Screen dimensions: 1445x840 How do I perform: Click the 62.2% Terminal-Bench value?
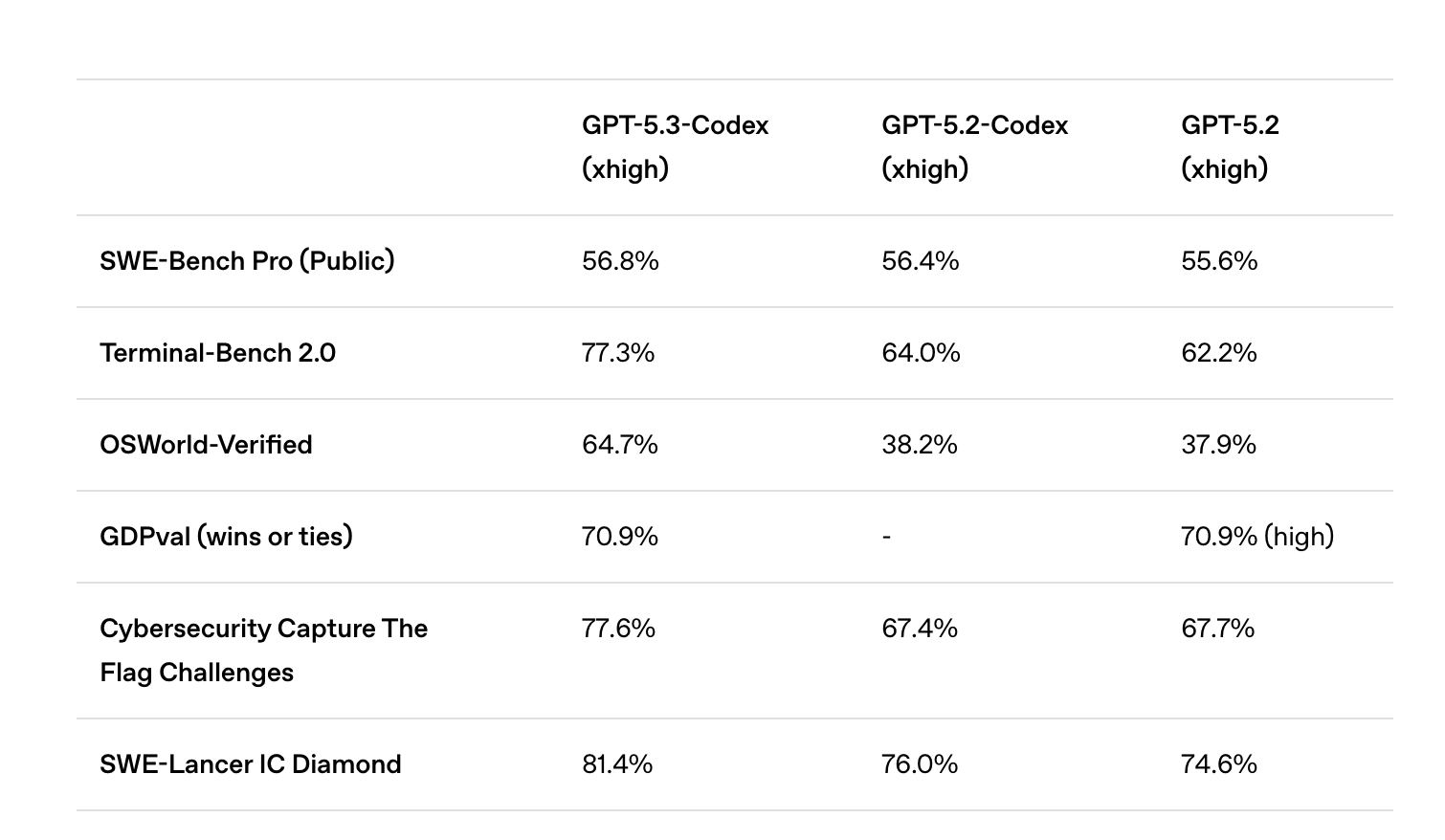[x=1219, y=352]
